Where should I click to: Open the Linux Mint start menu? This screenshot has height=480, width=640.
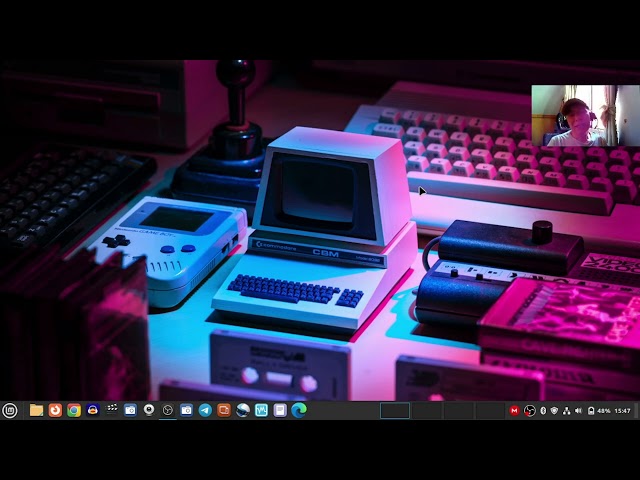pos(10,410)
